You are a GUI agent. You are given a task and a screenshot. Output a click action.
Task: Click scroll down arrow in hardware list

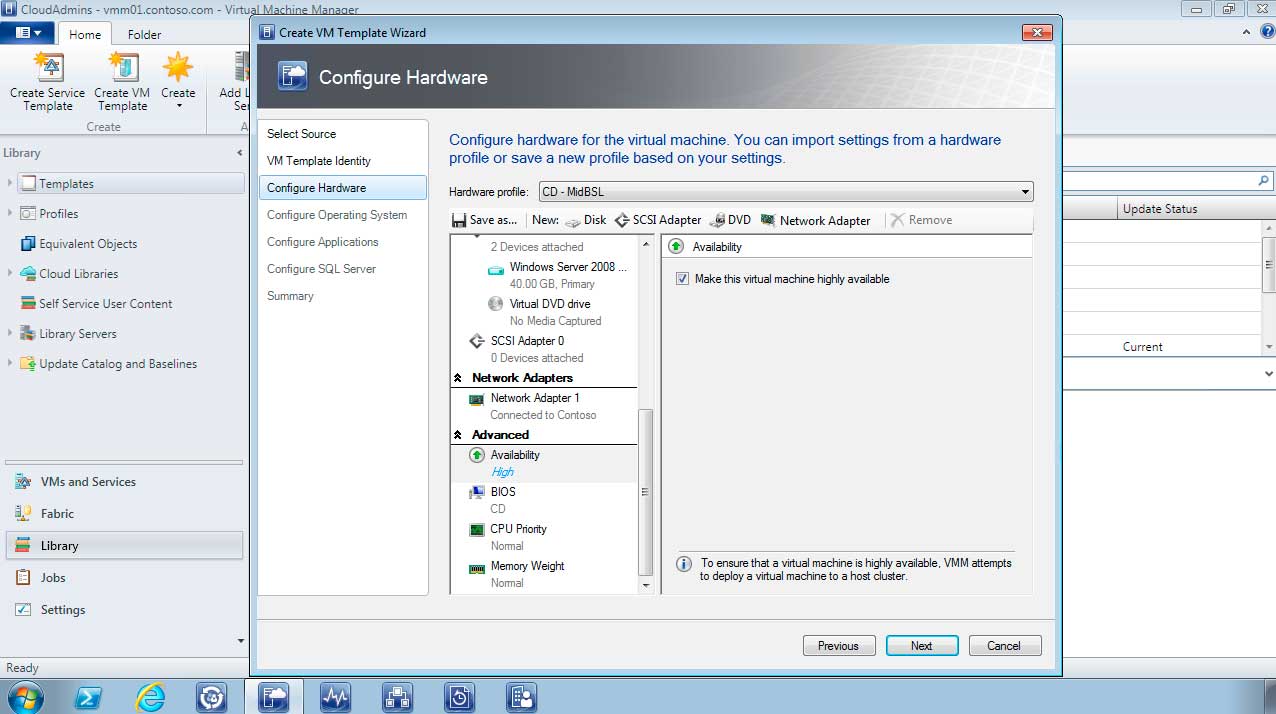(x=646, y=585)
